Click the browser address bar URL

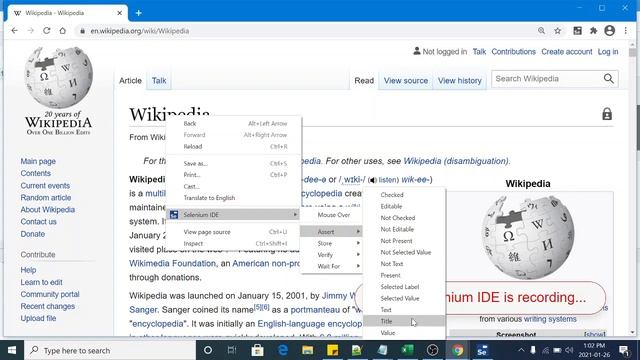(x=140, y=31)
